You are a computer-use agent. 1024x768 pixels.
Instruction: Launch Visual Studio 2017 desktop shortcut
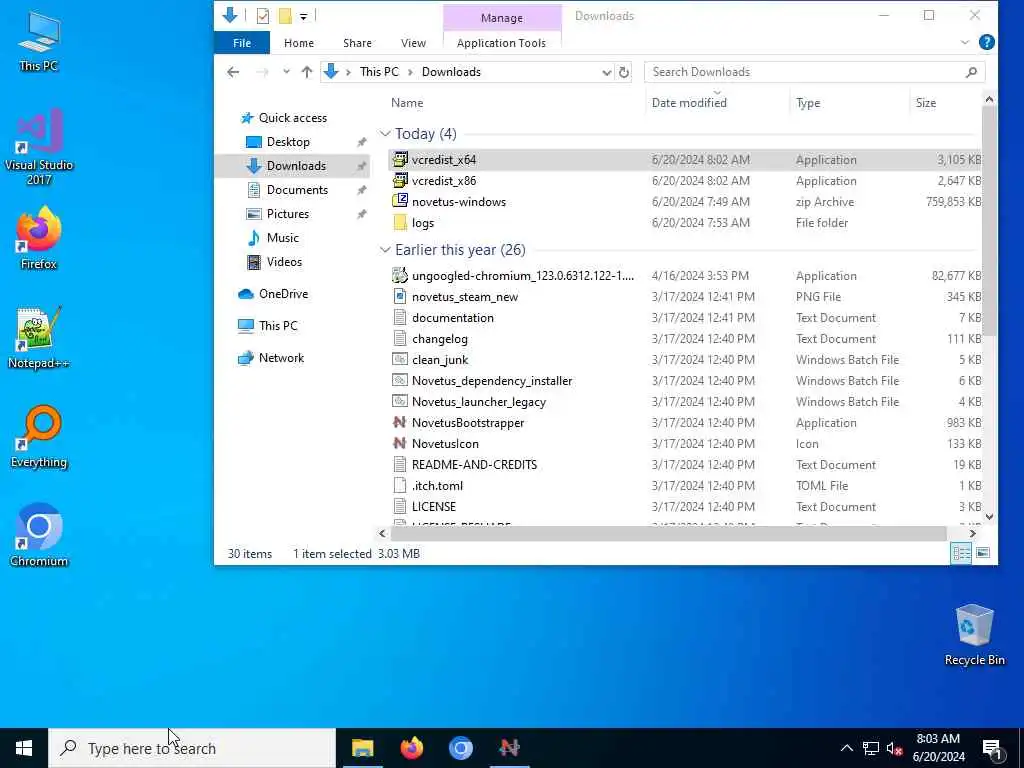[x=39, y=148]
